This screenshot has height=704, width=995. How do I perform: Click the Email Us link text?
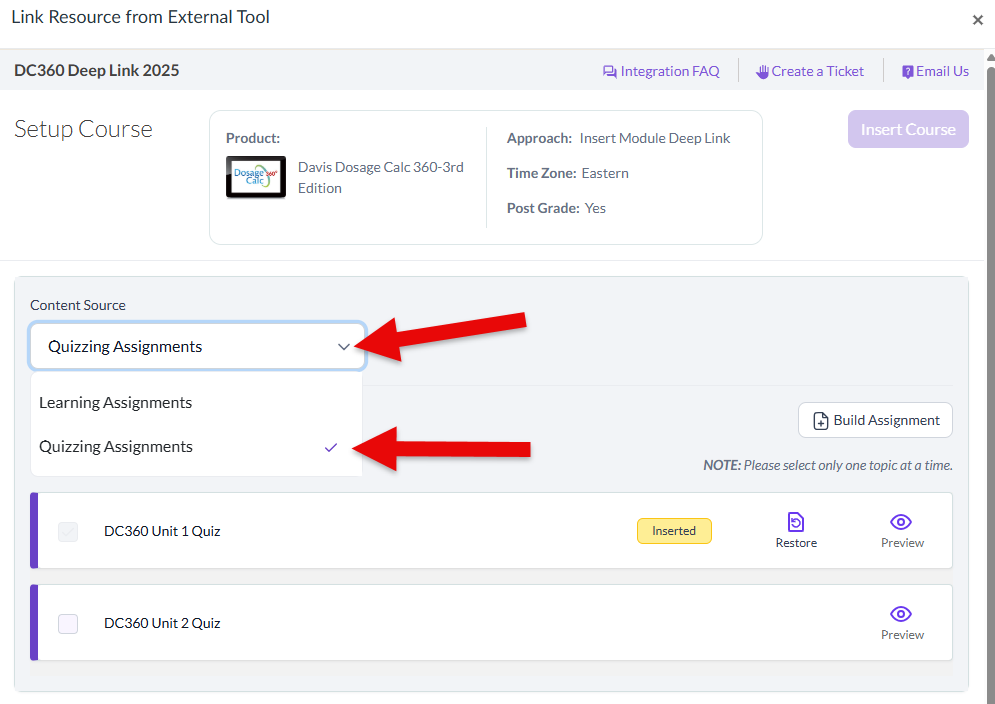point(942,72)
